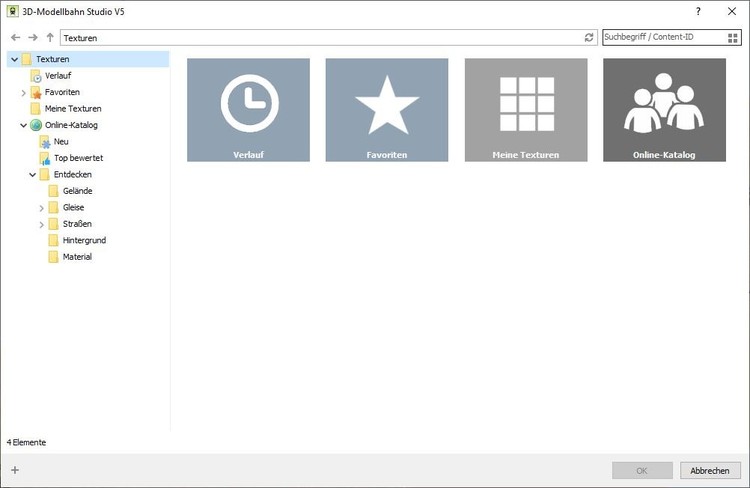
Task: Select Favoriten in the tree
Action: 62,92
